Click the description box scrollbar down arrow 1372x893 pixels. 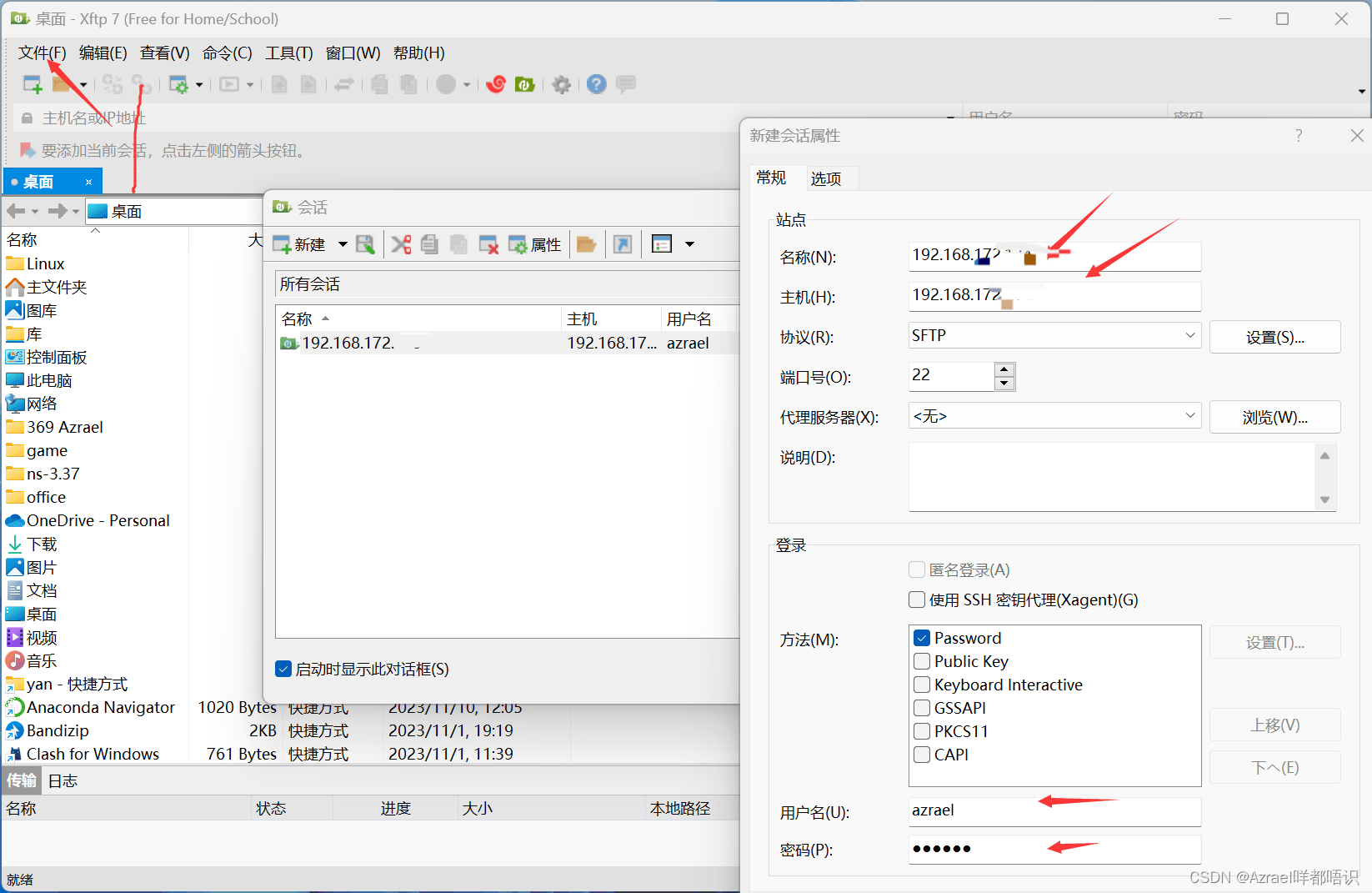pyautogui.click(x=1324, y=499)
